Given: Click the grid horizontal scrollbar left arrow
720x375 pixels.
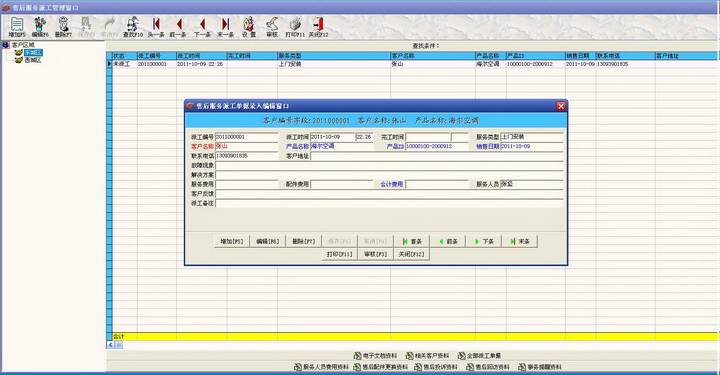Looking at the screenshot, I should point(110,345).
